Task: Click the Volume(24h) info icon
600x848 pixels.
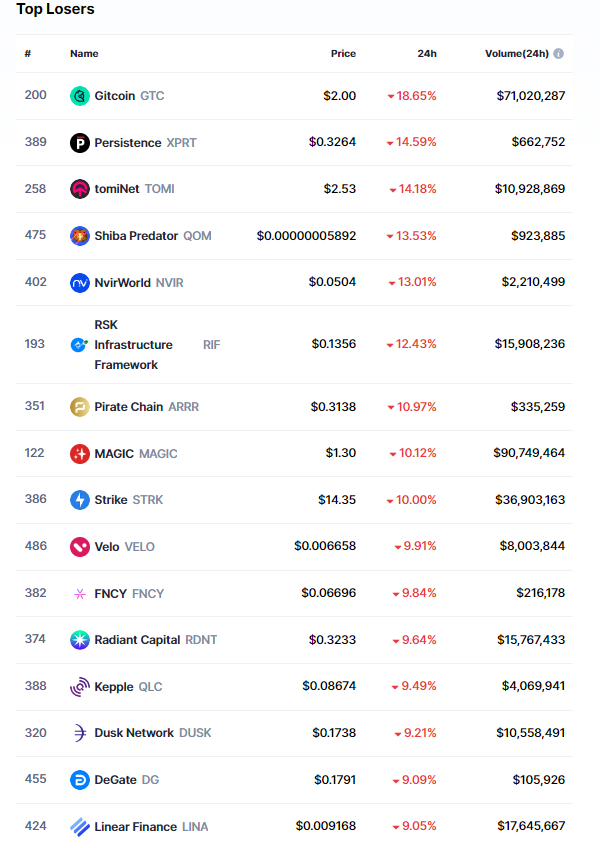Action: tap(558, 54)
